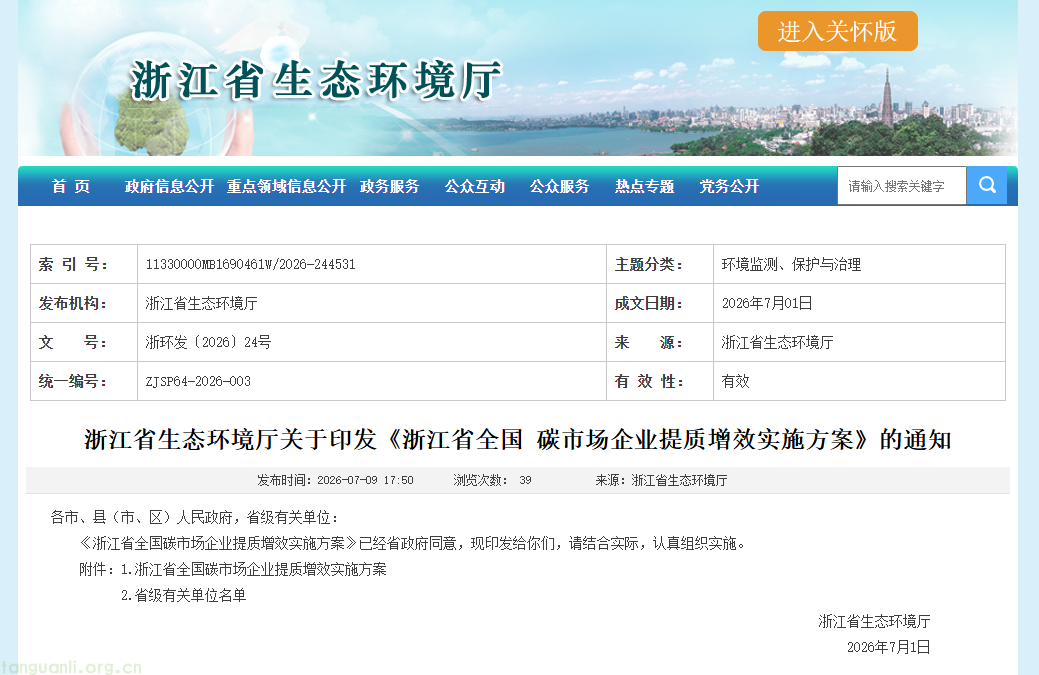Click the 环境监测、保护与治理 topic category
This screenshot has height=675, width=1039.
[791, 264]
